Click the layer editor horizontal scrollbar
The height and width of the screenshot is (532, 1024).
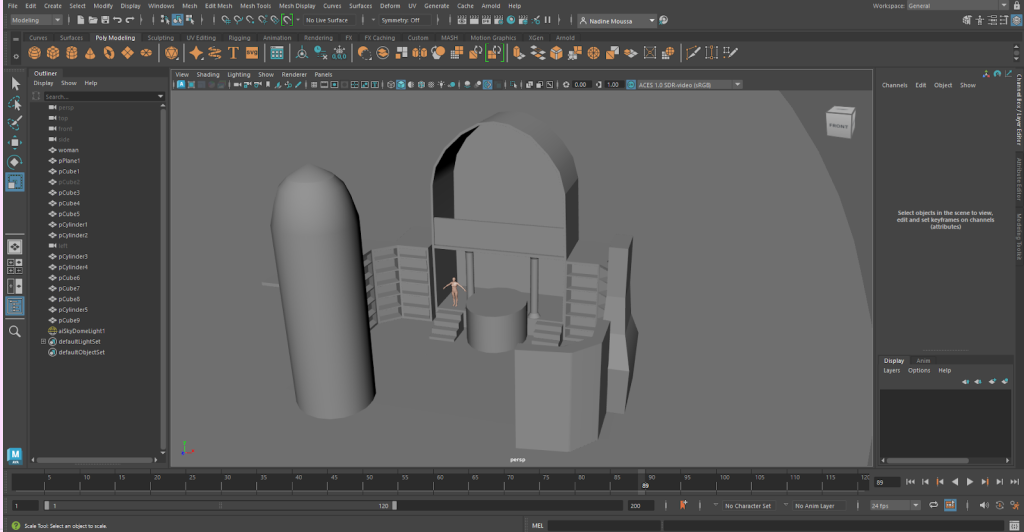[x=927, y=460]
